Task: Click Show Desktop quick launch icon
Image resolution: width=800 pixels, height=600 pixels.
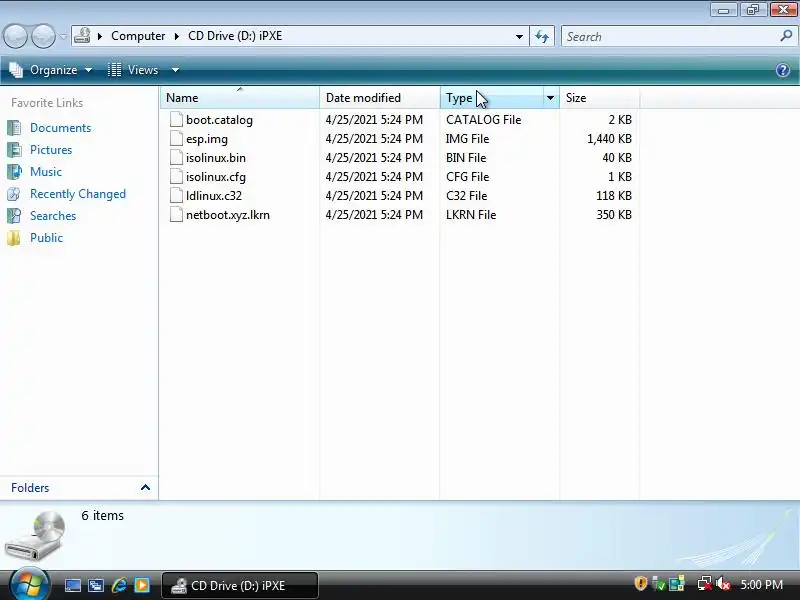Action: pos(72,585)
